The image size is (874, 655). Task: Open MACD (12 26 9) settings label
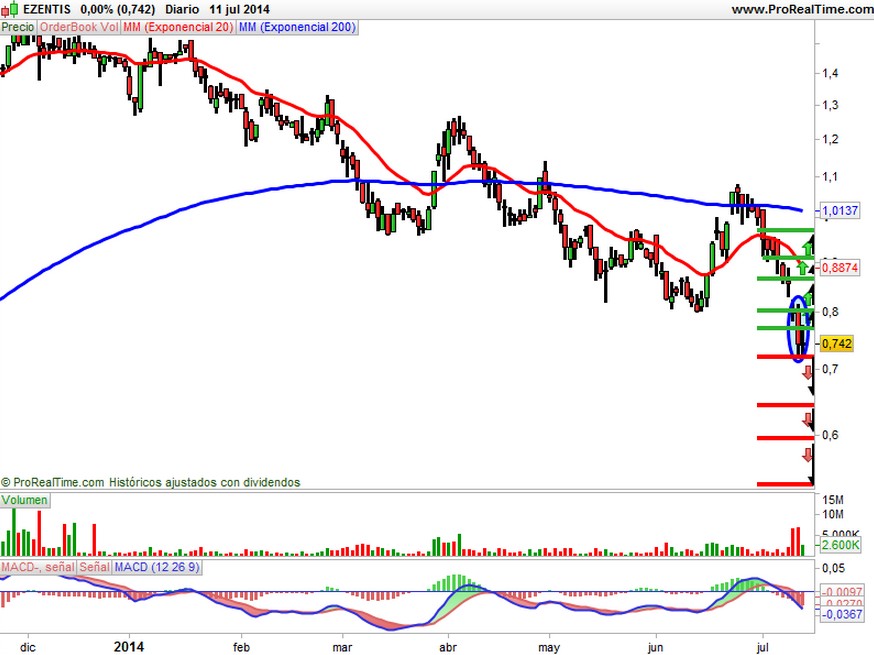[x=157, y=567]
